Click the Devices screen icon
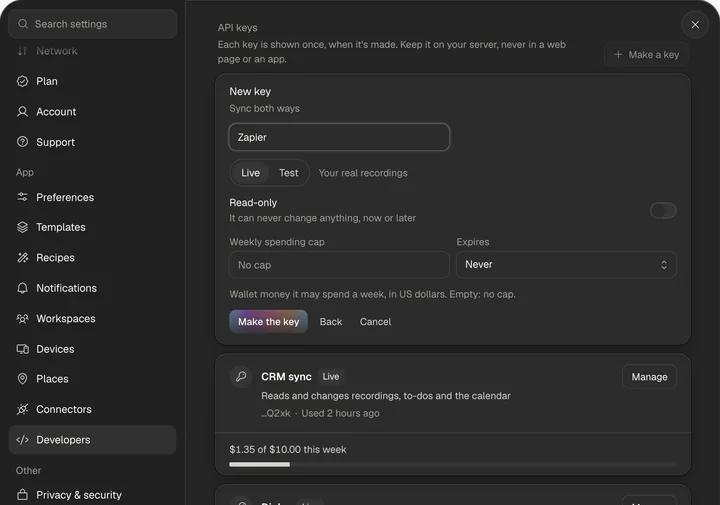Viewport: 720px width, 505px height. [22, 349]
